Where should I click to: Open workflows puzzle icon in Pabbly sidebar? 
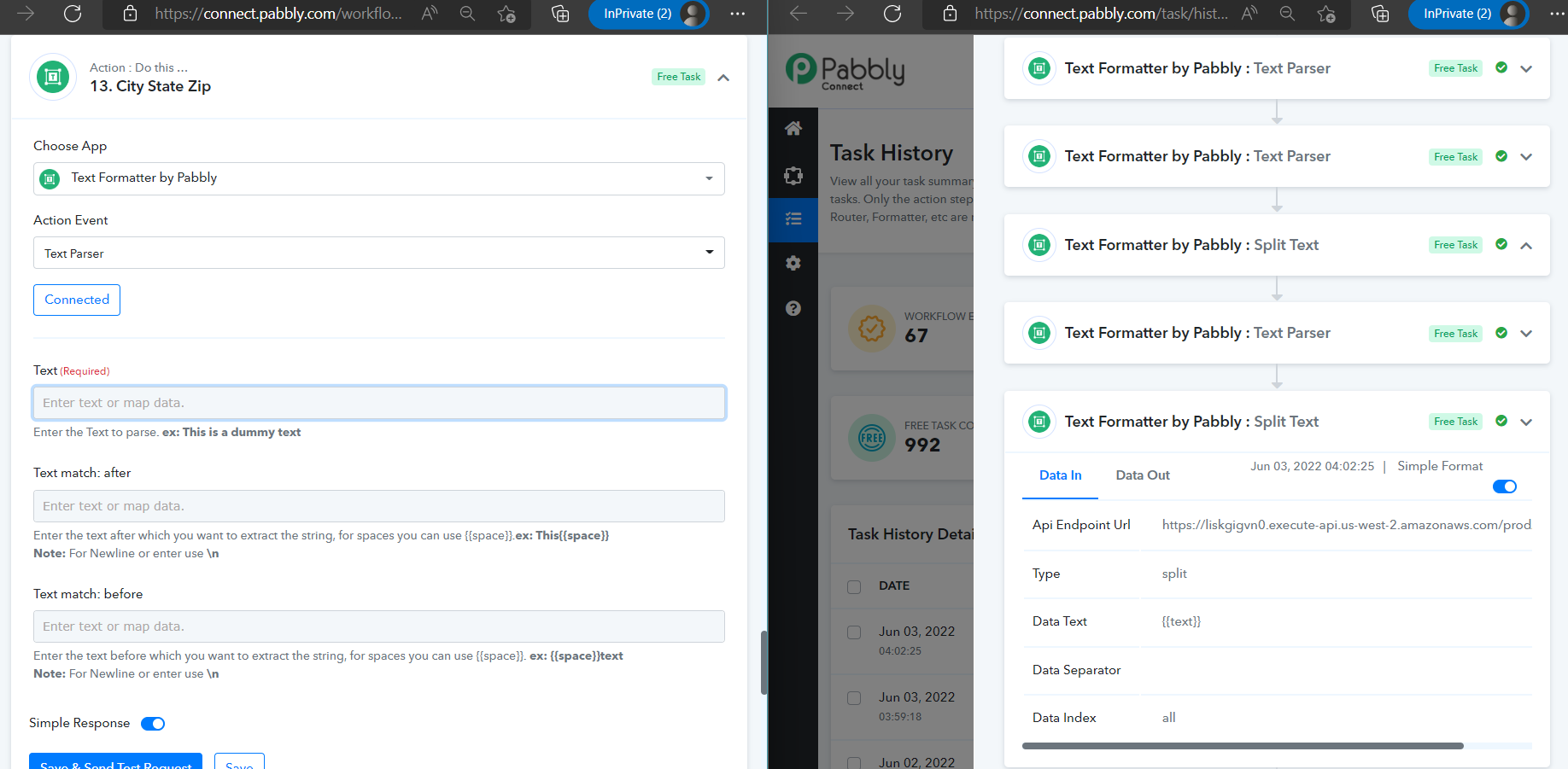(793, 176)
